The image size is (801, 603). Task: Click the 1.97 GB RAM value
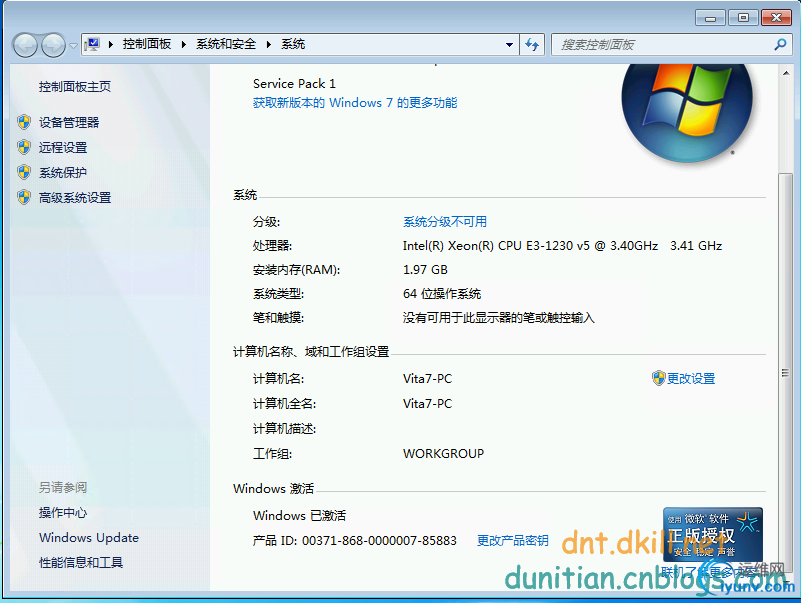425,270
